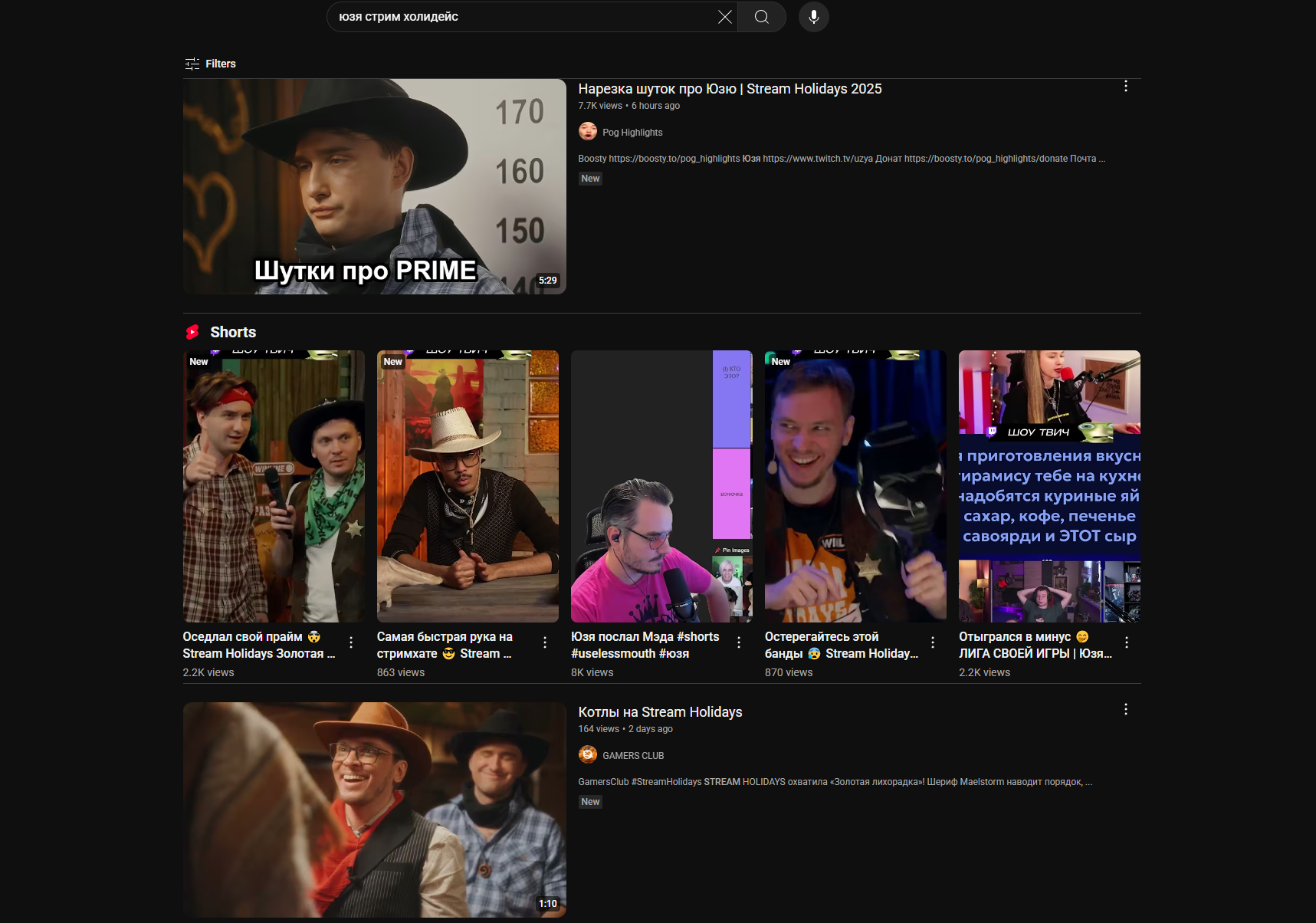Open menu for Оседлал свой прайм short
The image size is (1316, 923).
tap(351, 642)
